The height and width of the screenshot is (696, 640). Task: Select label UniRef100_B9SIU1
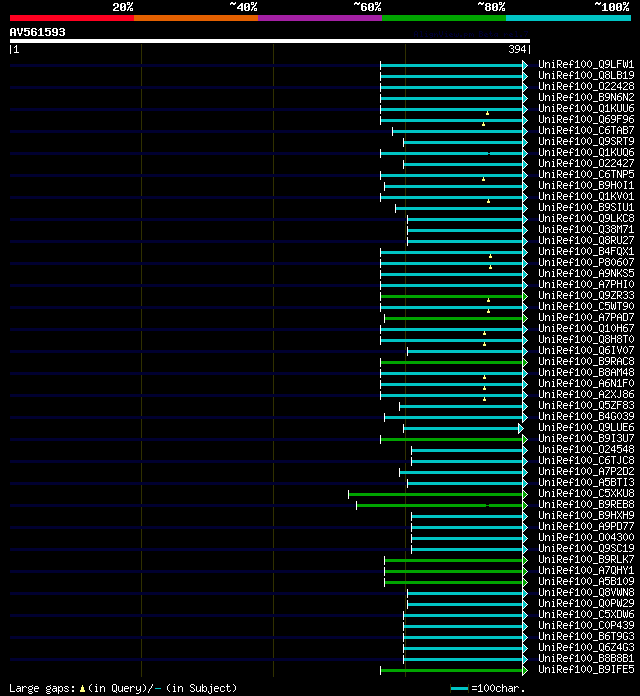586,208
